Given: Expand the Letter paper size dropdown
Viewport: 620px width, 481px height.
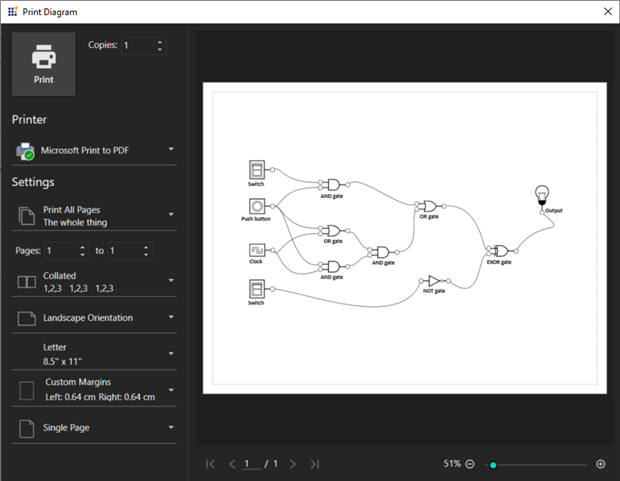Looking at the screenshot, I should [x=94, y=353].
